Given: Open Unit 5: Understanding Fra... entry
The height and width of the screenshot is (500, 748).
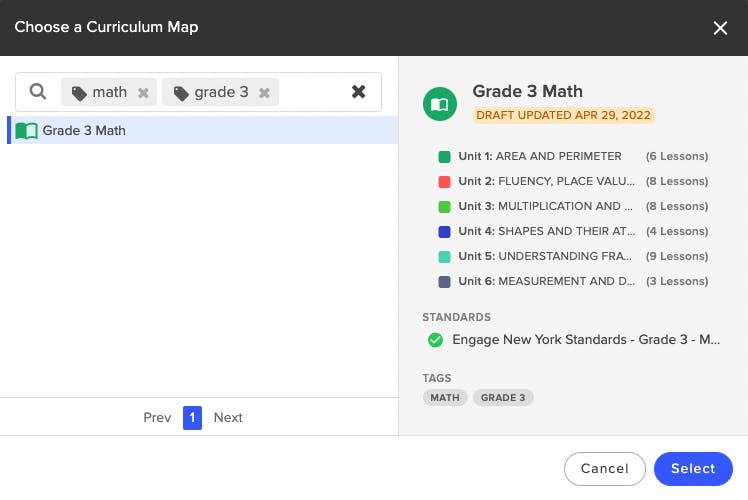Looking at the screenshot, I should coord(573,256).
